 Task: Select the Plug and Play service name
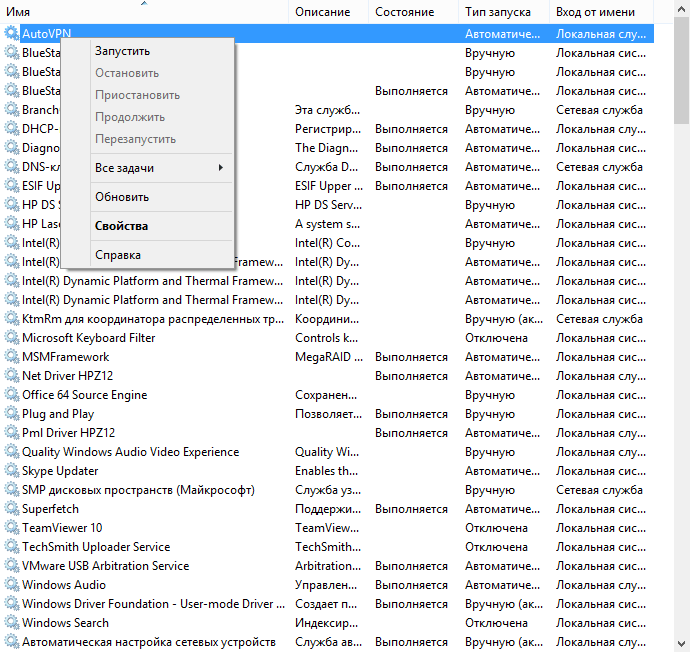click(58, 414)
